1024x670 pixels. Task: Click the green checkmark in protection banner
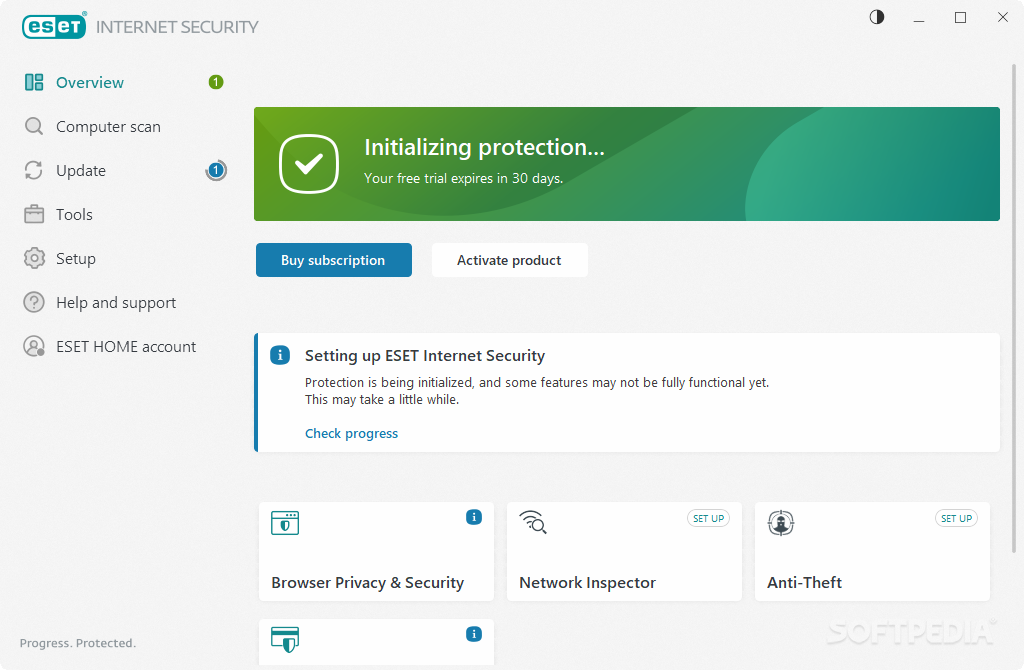pos(309,164)
